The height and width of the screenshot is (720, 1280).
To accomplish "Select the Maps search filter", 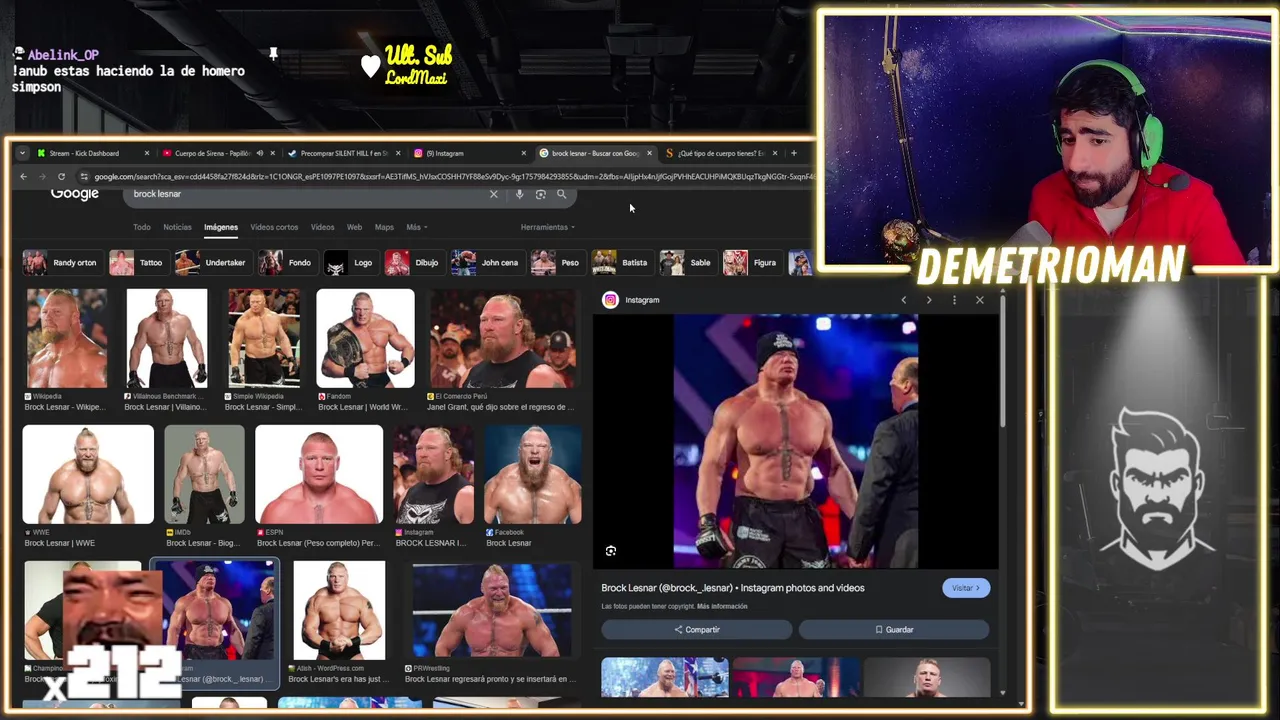I will click(x=384, y=227).
